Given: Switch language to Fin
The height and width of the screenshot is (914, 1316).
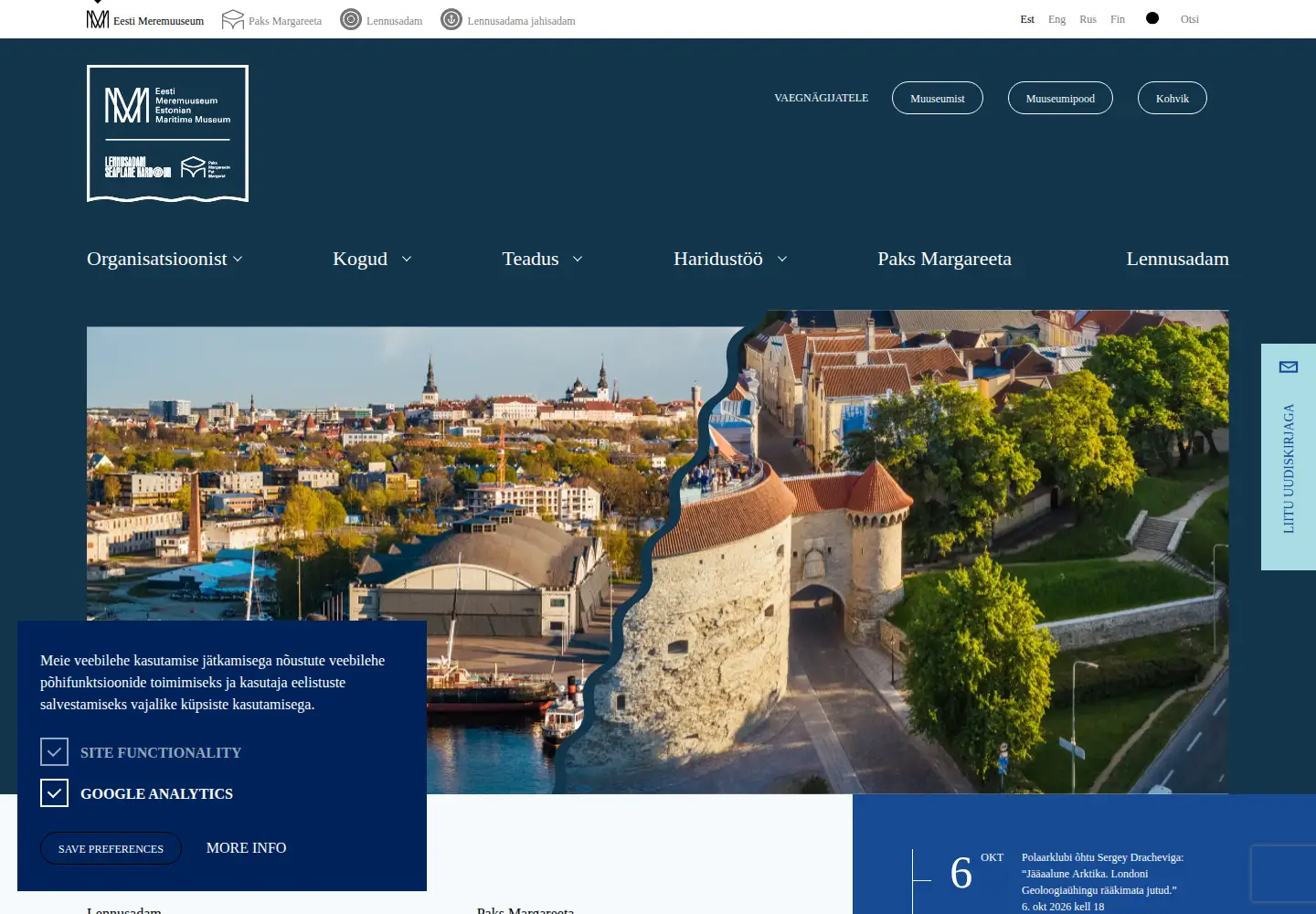Looking at the screenshot, I should click(1118, 19).
